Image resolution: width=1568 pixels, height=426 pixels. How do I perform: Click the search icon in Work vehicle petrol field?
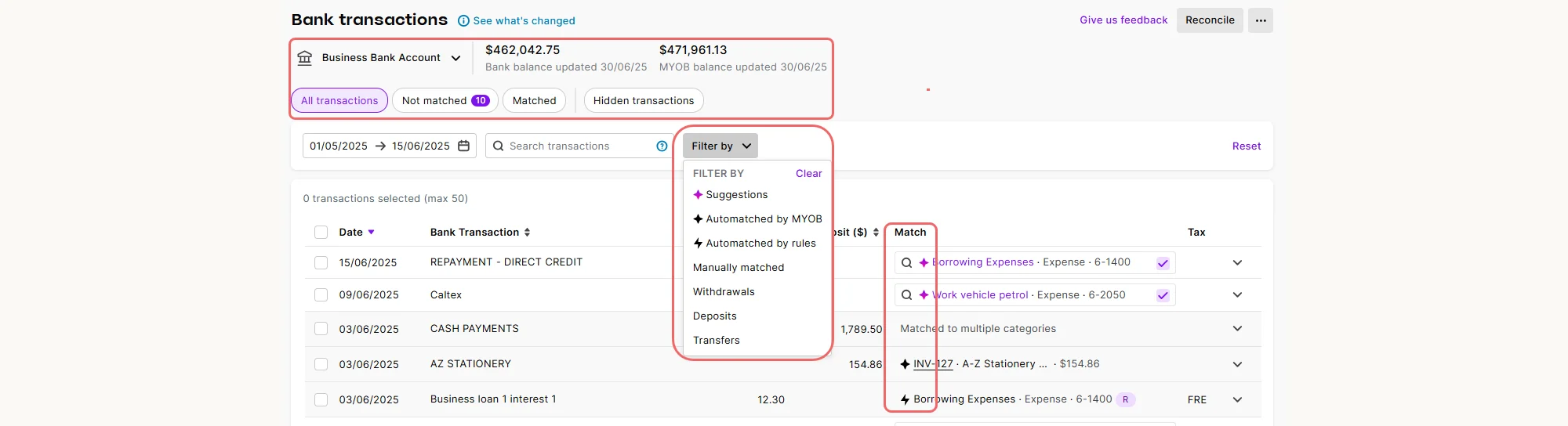(906, 295)
